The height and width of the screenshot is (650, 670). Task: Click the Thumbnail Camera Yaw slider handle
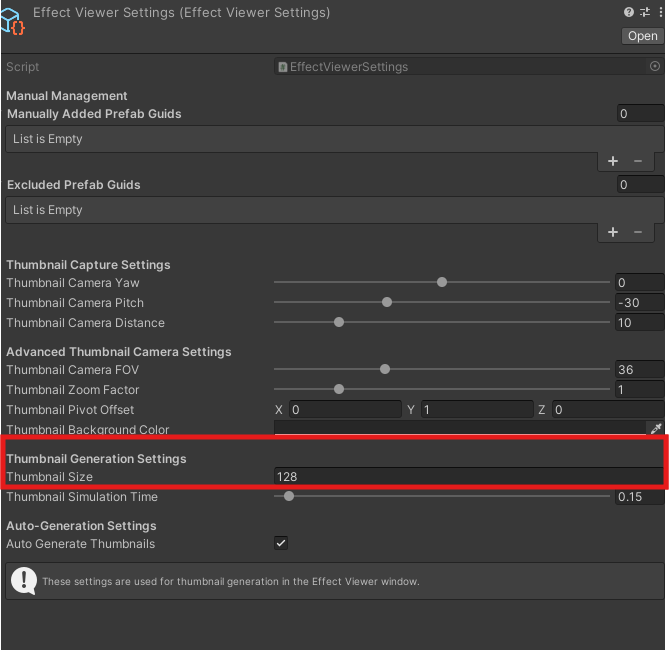pos(441,283)
